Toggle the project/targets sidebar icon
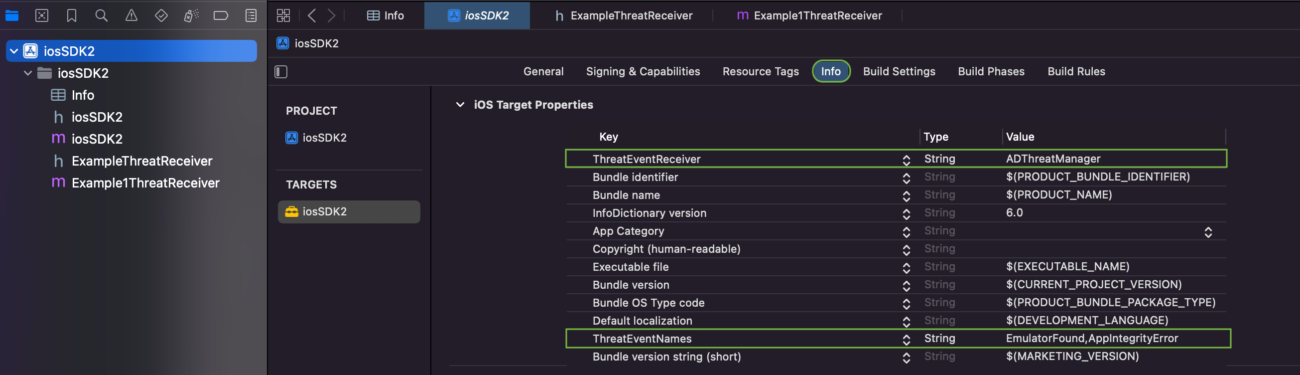 pos(281,72)
